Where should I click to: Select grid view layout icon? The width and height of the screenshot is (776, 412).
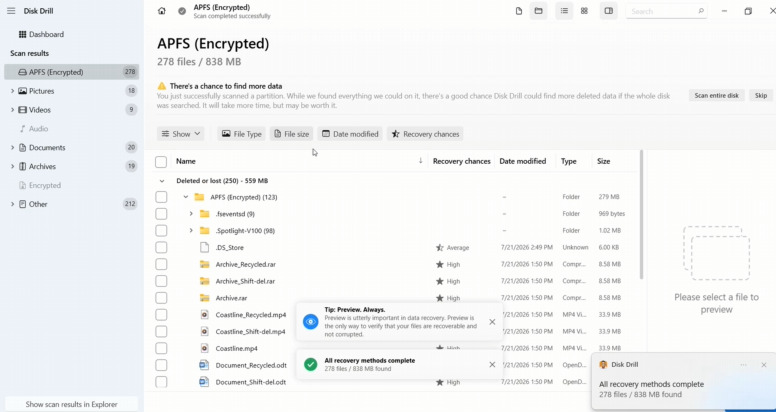tap(584, 11)
